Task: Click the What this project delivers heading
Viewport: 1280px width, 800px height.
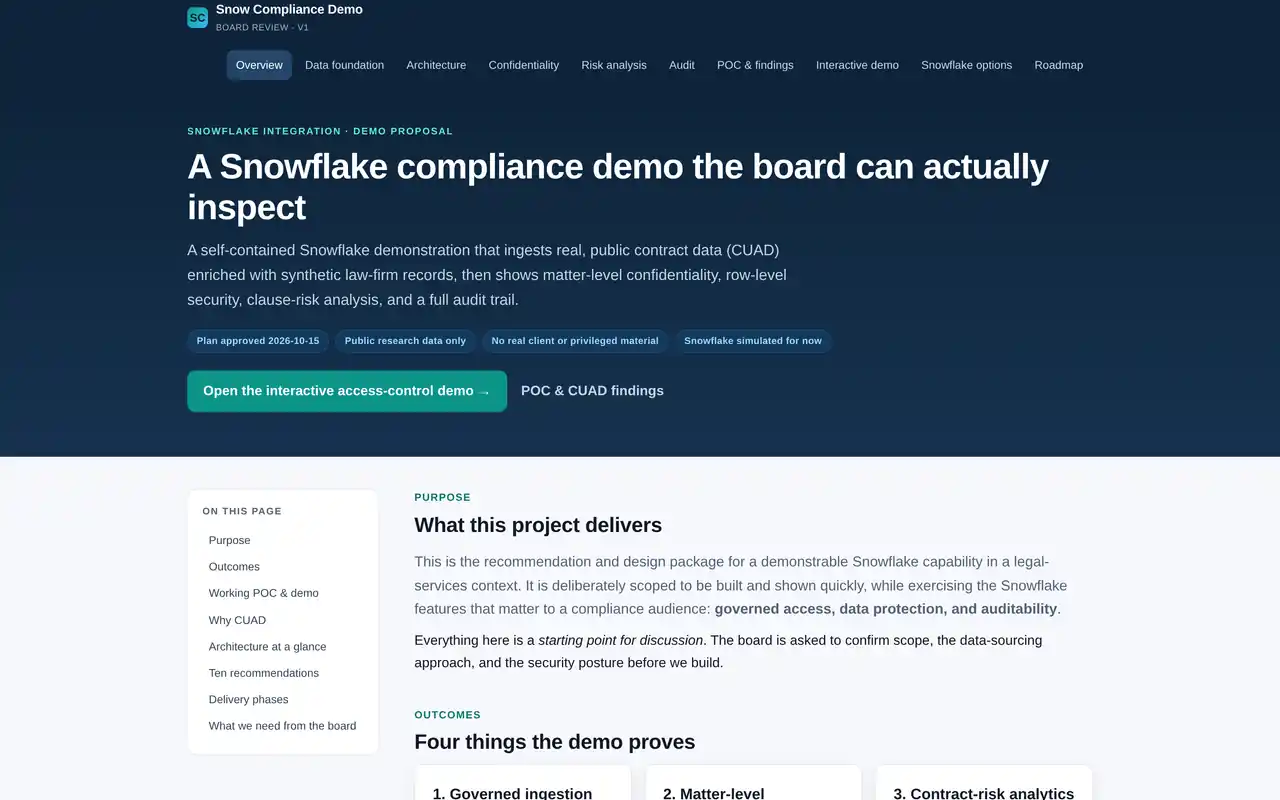Action: (538, 525)
